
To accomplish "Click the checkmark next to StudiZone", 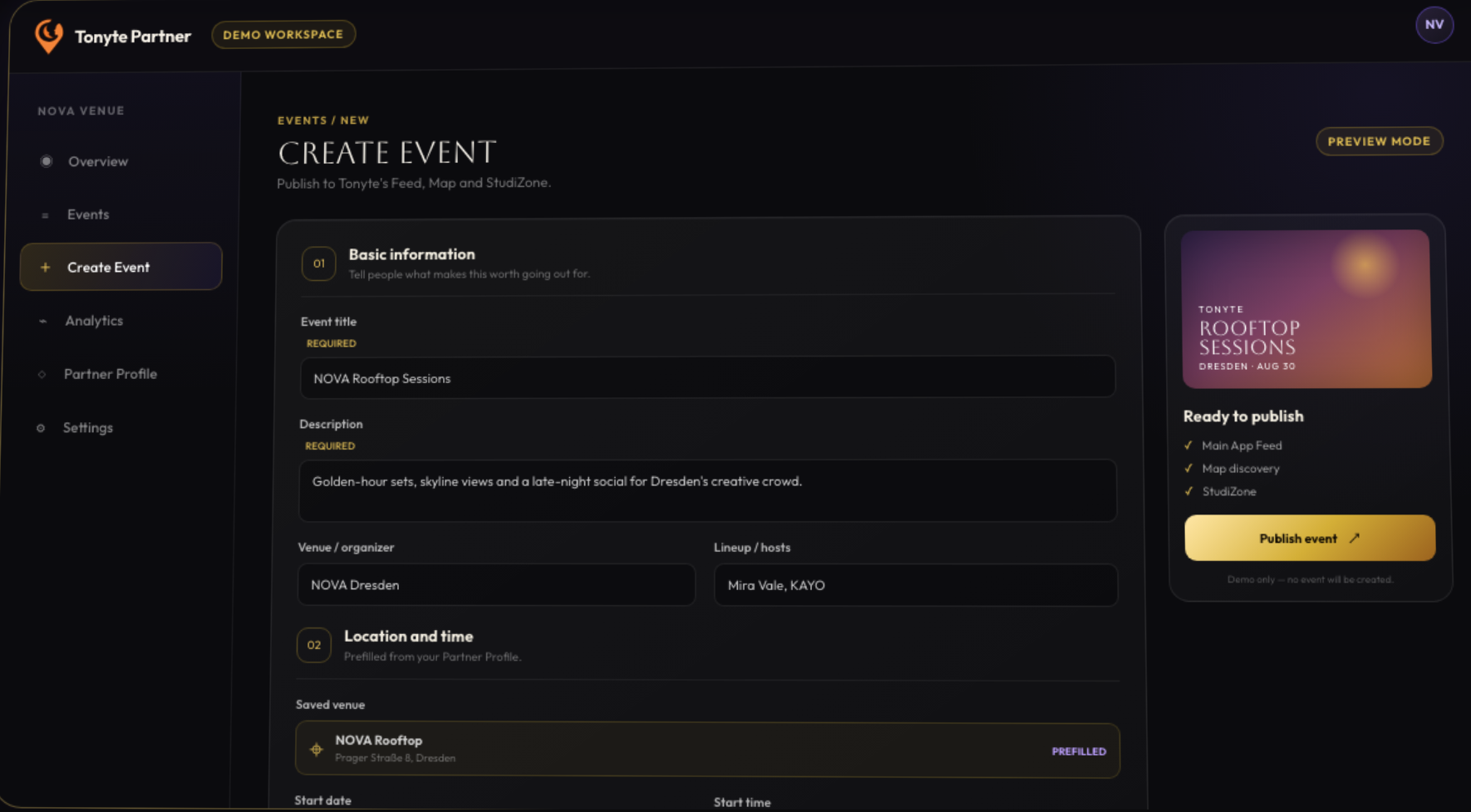I will click(1188, 491).
